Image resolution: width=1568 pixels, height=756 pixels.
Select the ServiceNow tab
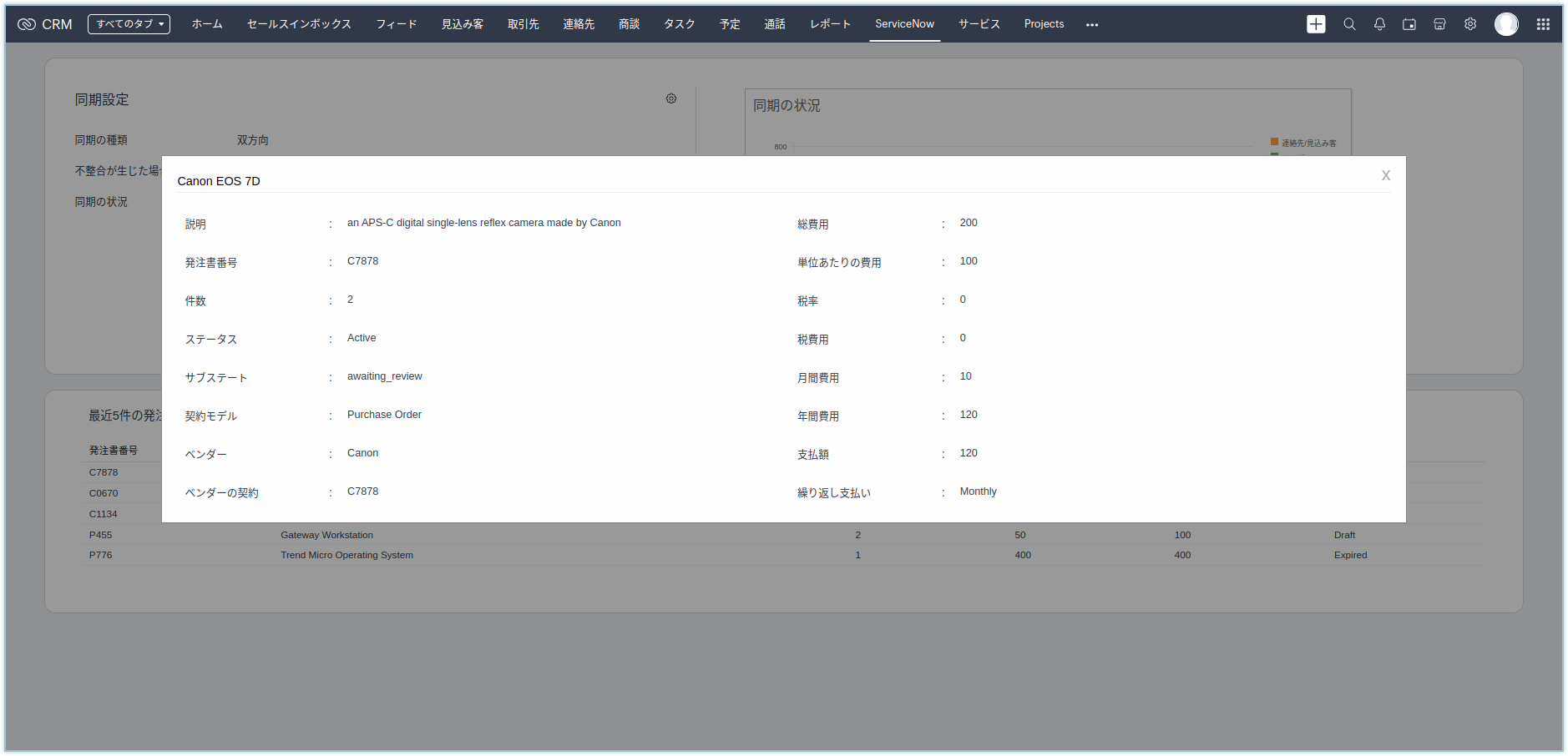905,24
